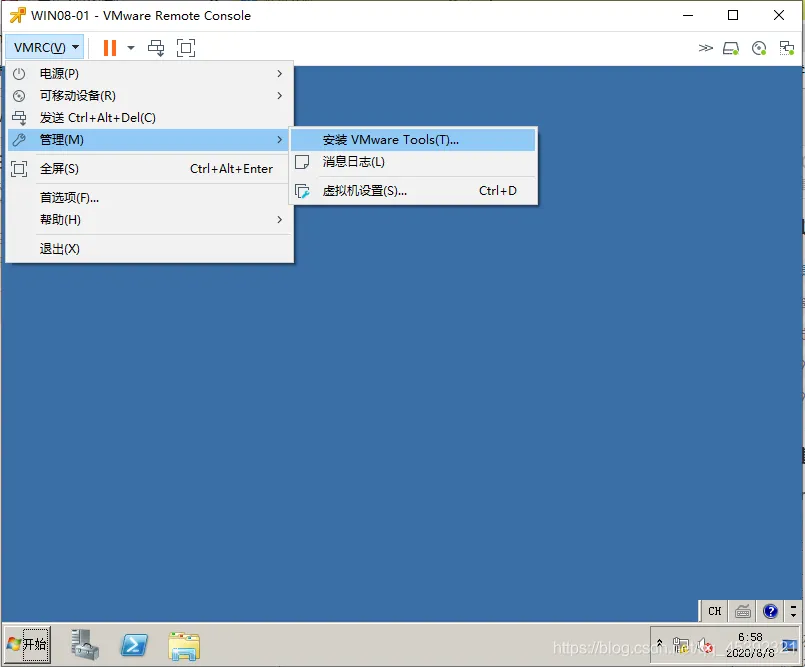Image resolution: width=805 pixels, height=667 pixels.
Task: Click the send Ctrl+Alt+Del toolbar icon
Action: [x=156, y=48]
